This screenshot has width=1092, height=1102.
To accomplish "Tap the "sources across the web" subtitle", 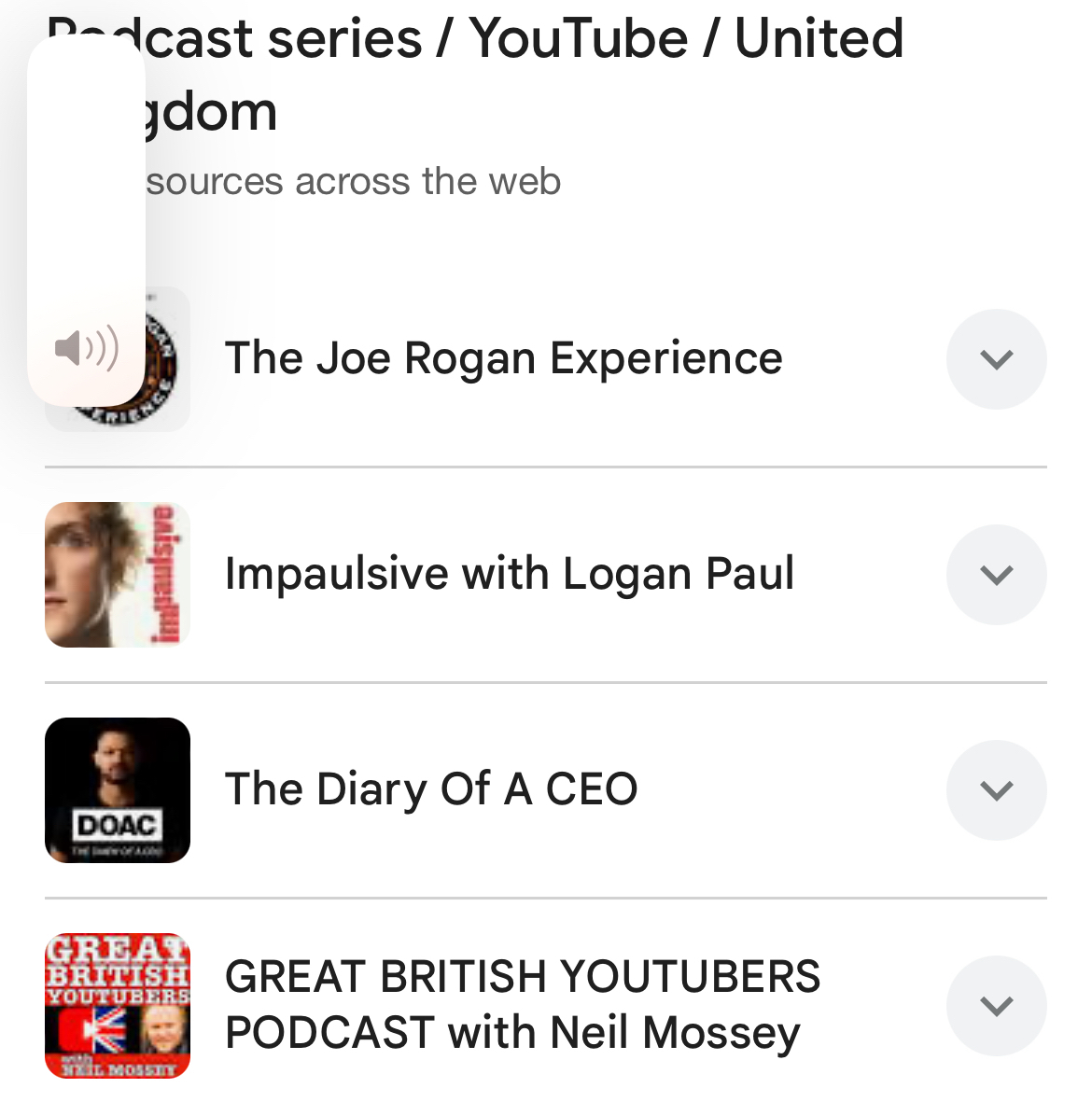I will coord(354,181).
